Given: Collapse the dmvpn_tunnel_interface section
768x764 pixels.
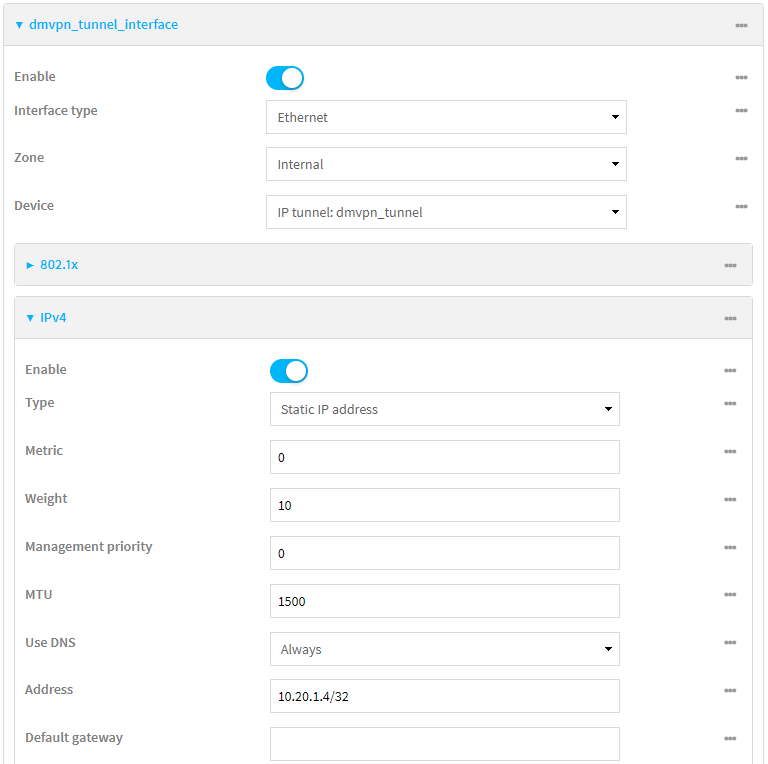Looking at the screenshot, I should (96, 25).
